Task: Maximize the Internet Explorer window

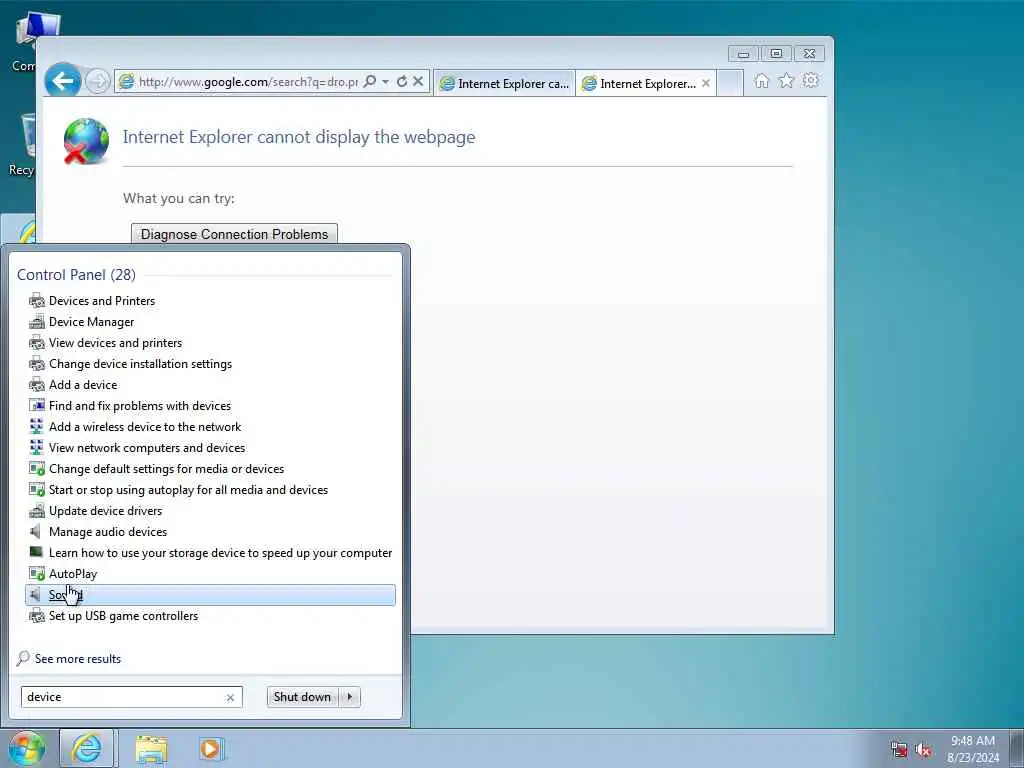Action: click(776, 54)
